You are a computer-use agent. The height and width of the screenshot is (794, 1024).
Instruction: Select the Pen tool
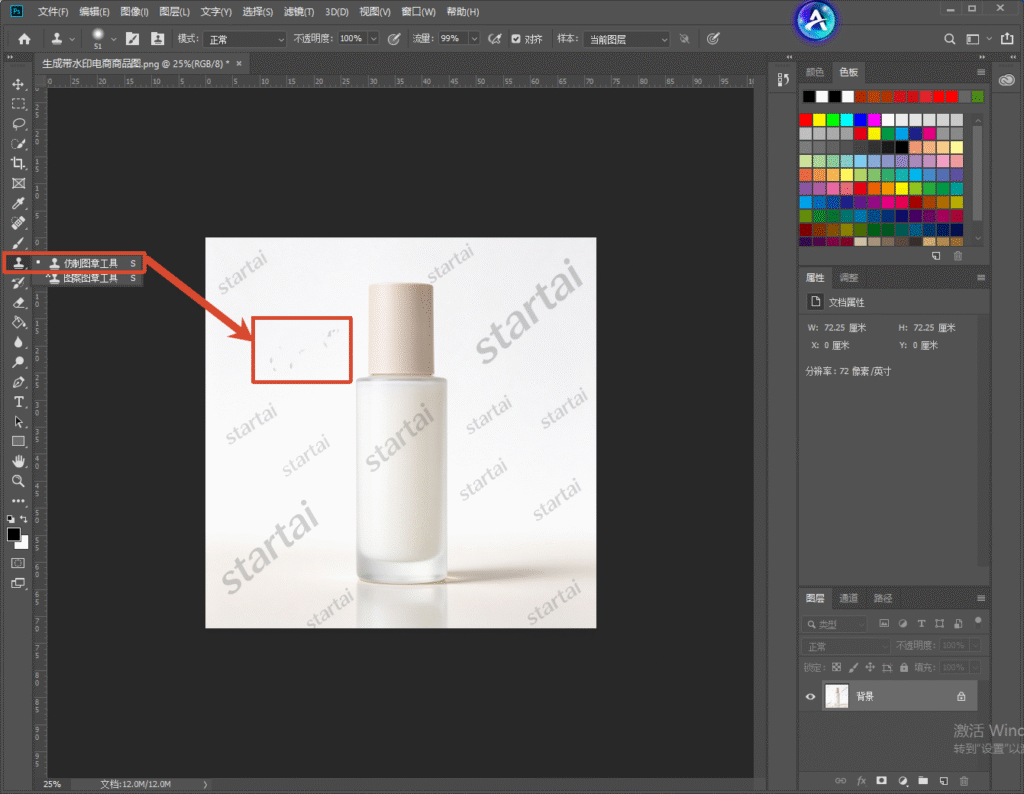point(18,382)
